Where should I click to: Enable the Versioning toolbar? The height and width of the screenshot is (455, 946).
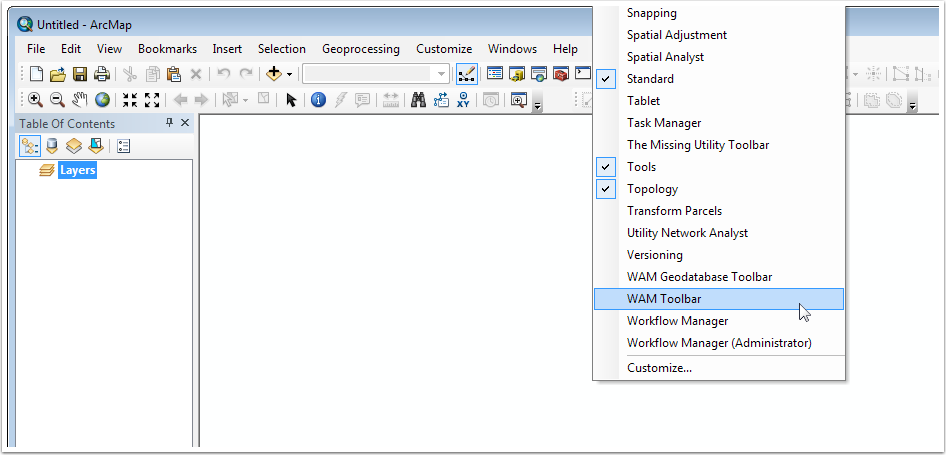(719, 255)
